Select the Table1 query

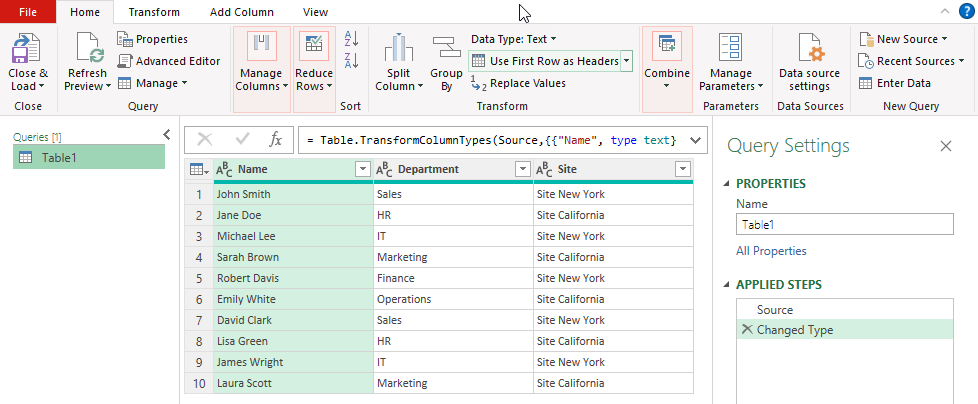pyautogui.click(x=89, y=157)
